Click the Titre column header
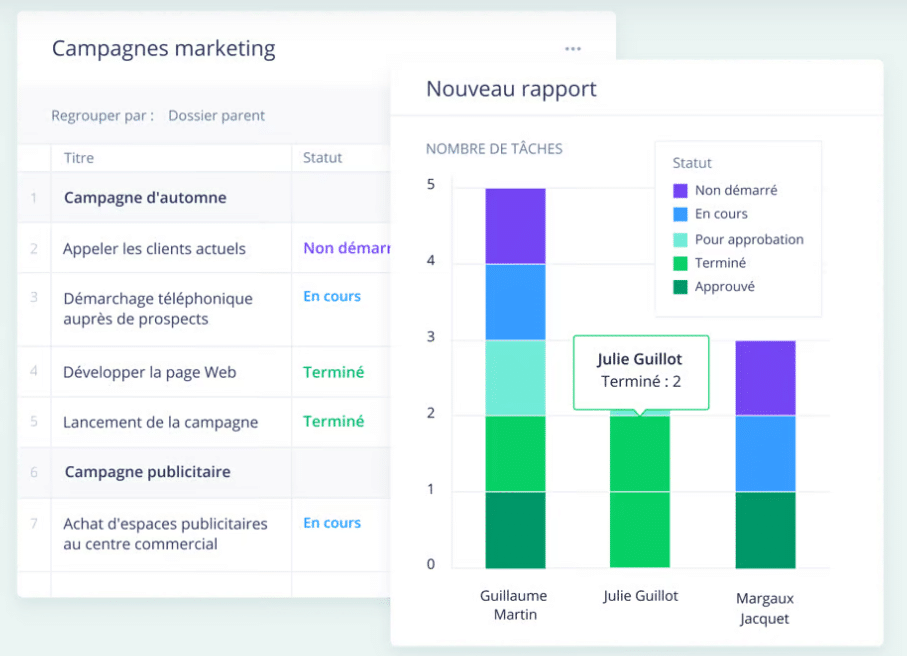Image resolution: width=907 pixels, height=656 pixels. tap(79, 158)
